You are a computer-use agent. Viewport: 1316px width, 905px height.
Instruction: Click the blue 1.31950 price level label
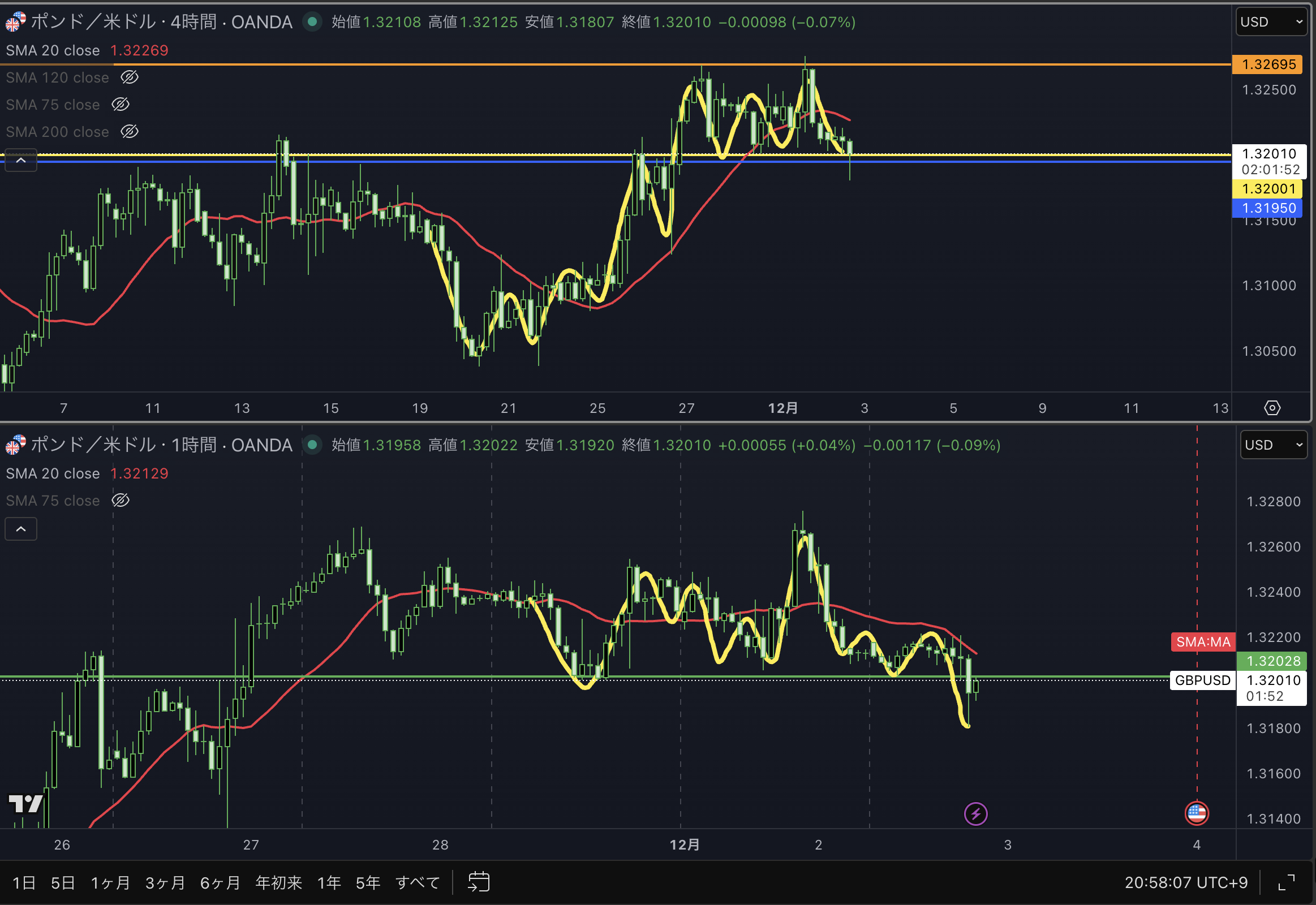1268,208
